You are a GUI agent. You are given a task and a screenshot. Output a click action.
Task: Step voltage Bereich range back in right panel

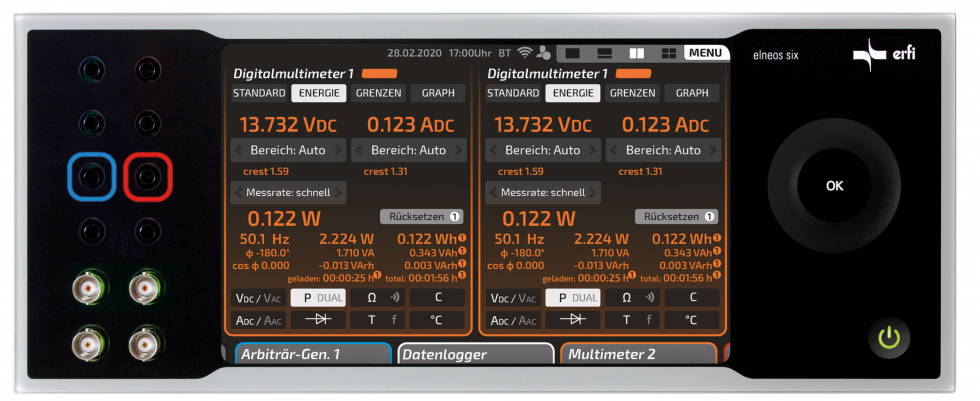[494, 150]
